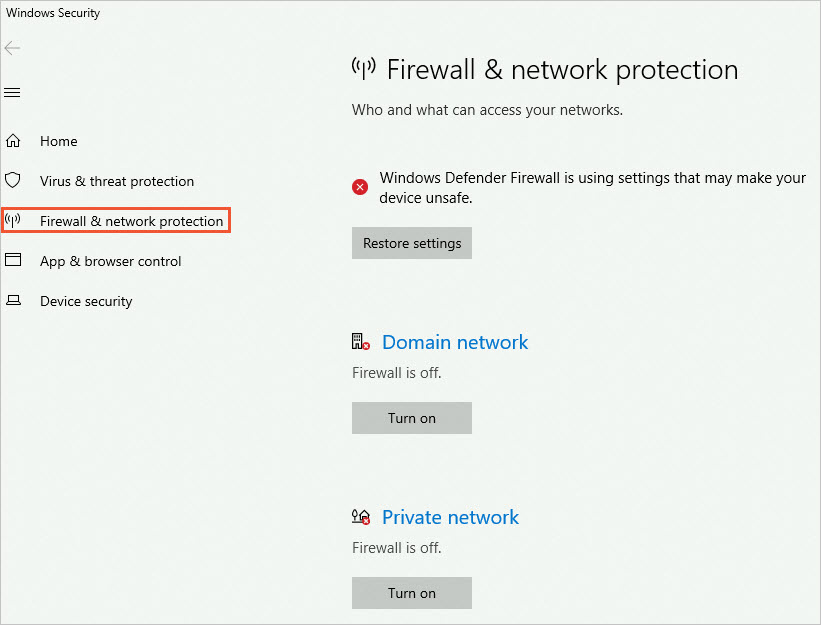Click the back arrow navigation button
This screenshot has height=625, width=821.
pyautogui.click(x=11, y=48)
